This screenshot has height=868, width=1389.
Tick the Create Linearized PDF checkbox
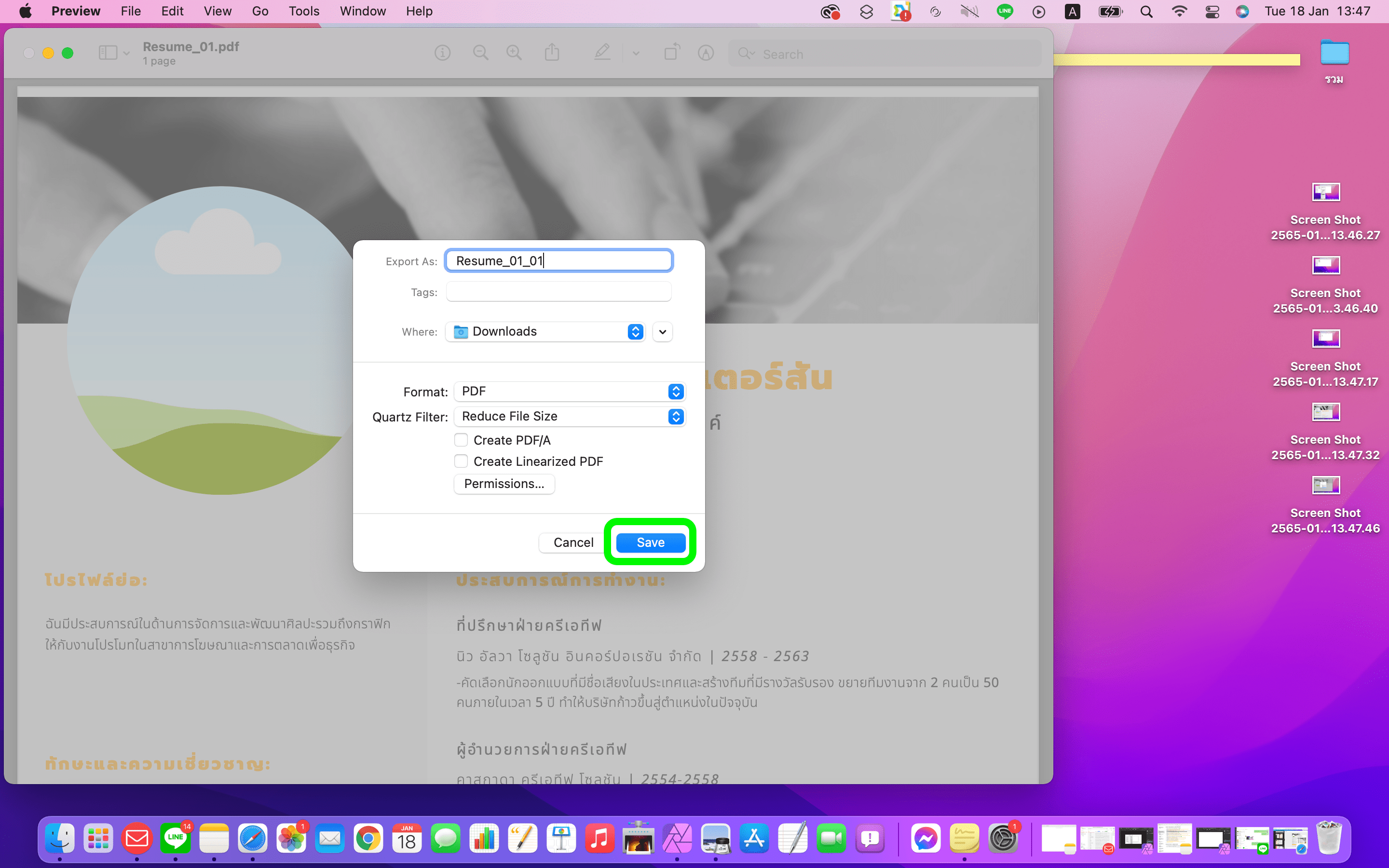(x=461, y=461)
